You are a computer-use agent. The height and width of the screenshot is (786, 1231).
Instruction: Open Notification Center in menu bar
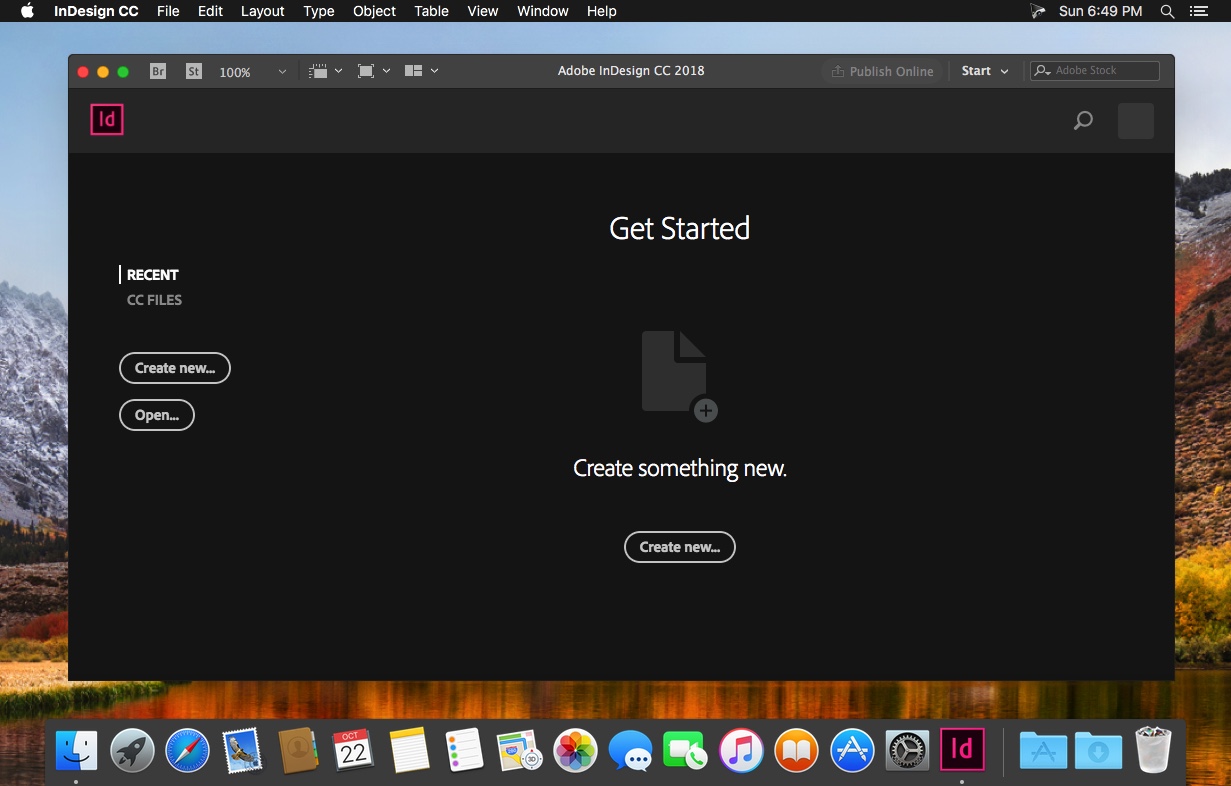[x=1199, y=11]
